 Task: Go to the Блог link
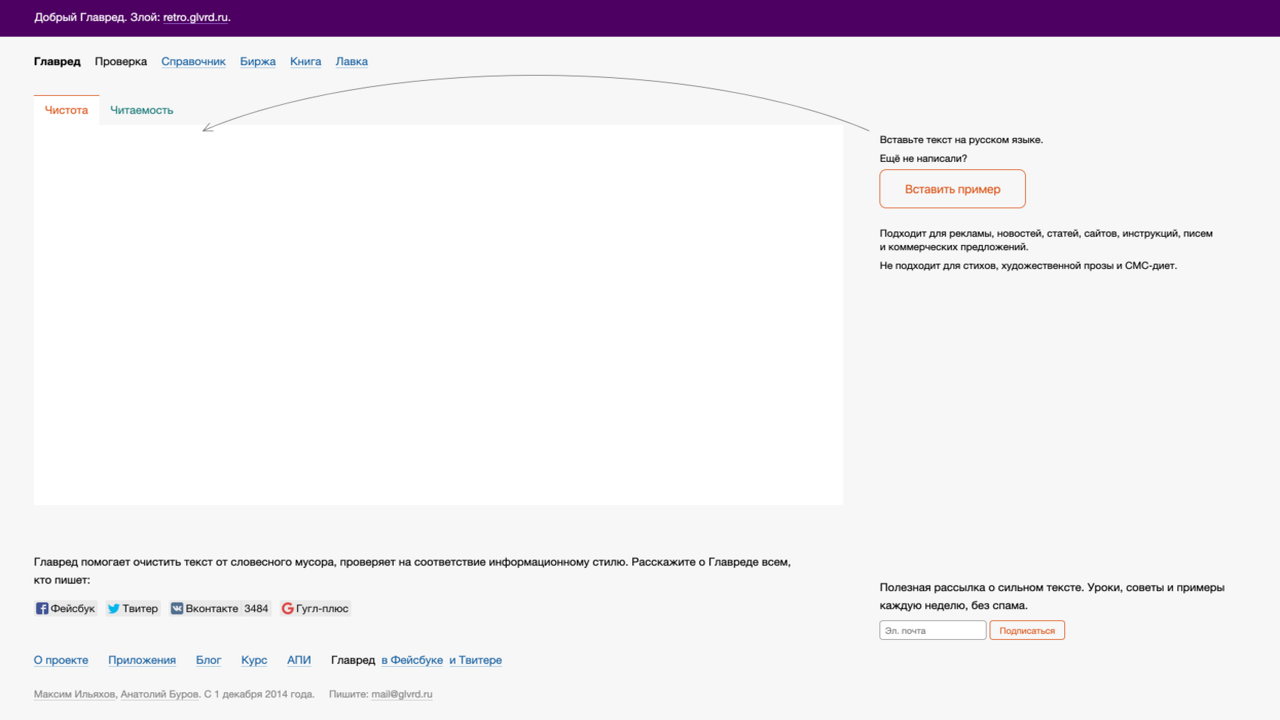tap(208, 660)
